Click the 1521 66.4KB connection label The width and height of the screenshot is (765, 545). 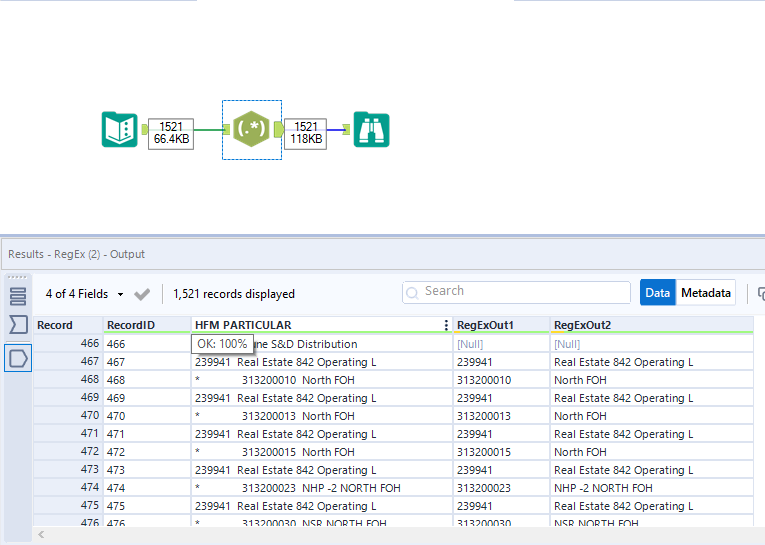171,133
